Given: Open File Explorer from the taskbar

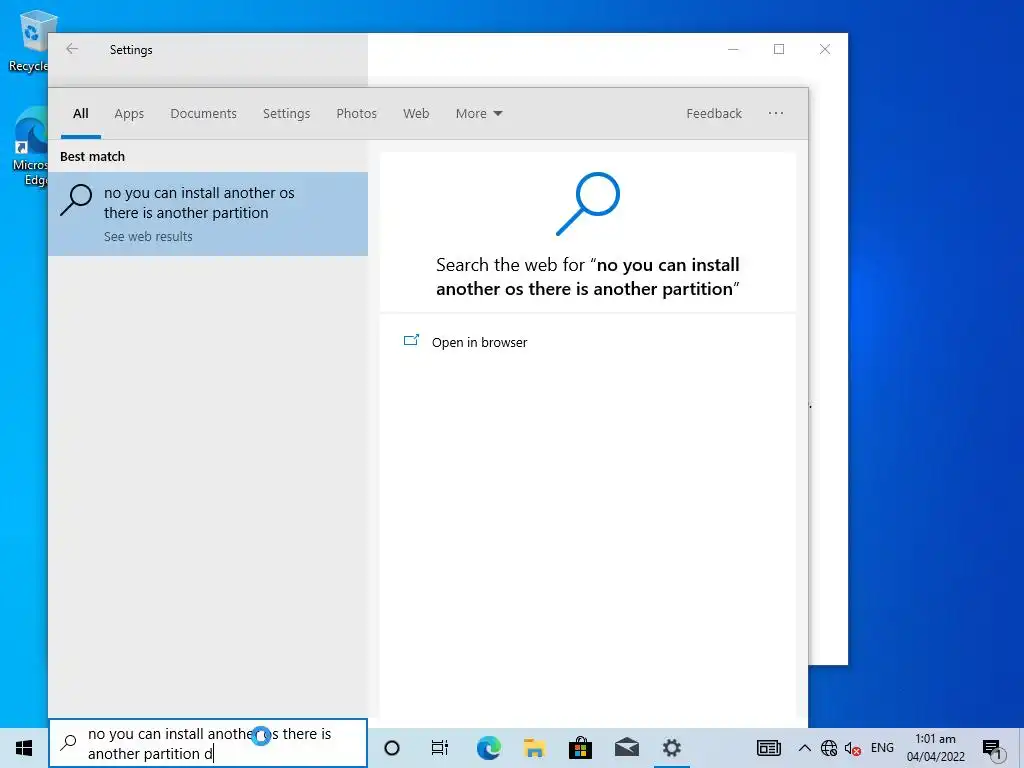Looking at the screenshot, I should (534, 748).
